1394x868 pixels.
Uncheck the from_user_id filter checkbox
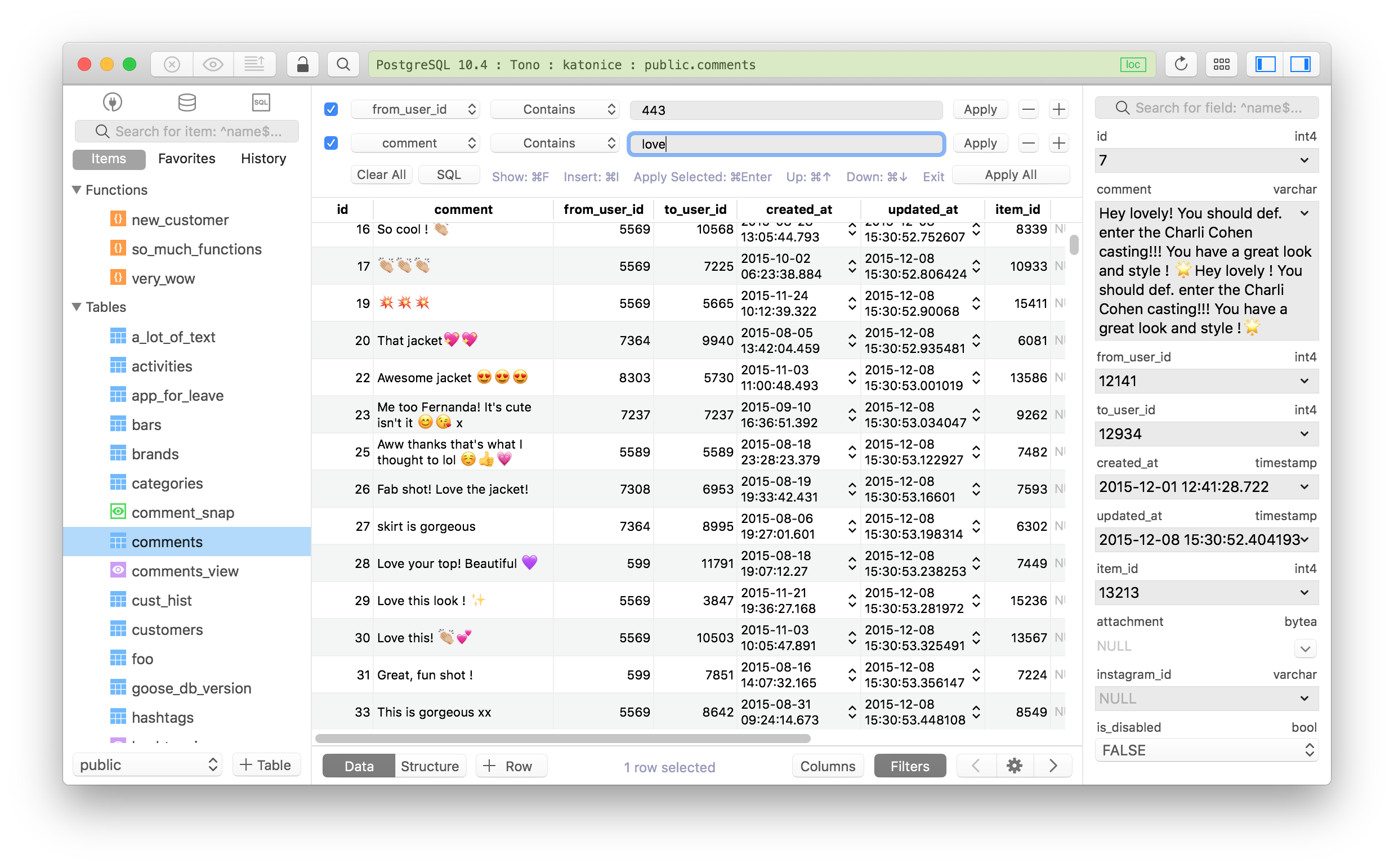[330, 109]
